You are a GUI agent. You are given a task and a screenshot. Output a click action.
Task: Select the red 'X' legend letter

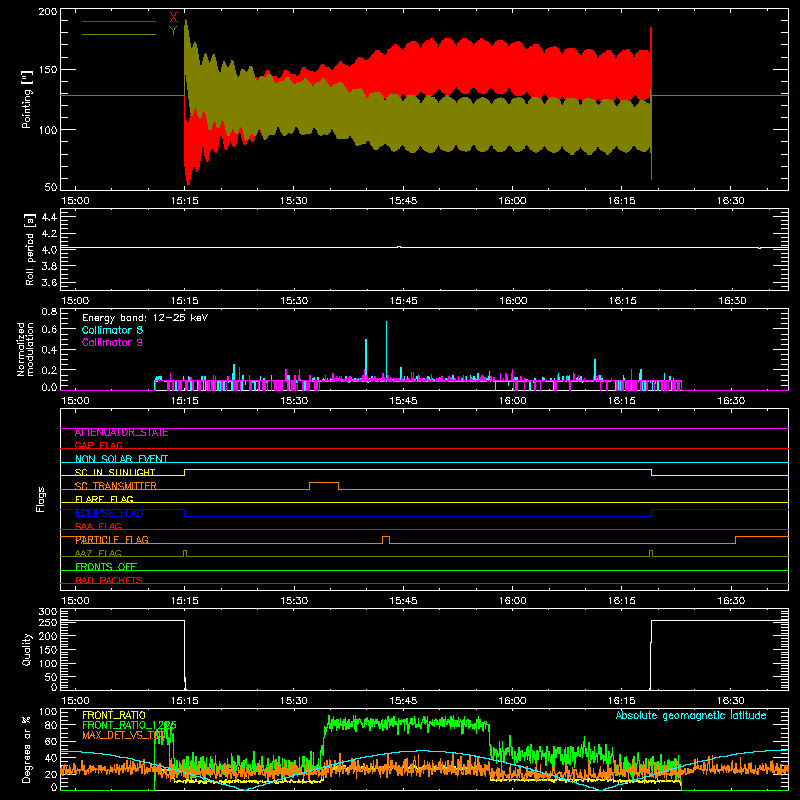173,18
